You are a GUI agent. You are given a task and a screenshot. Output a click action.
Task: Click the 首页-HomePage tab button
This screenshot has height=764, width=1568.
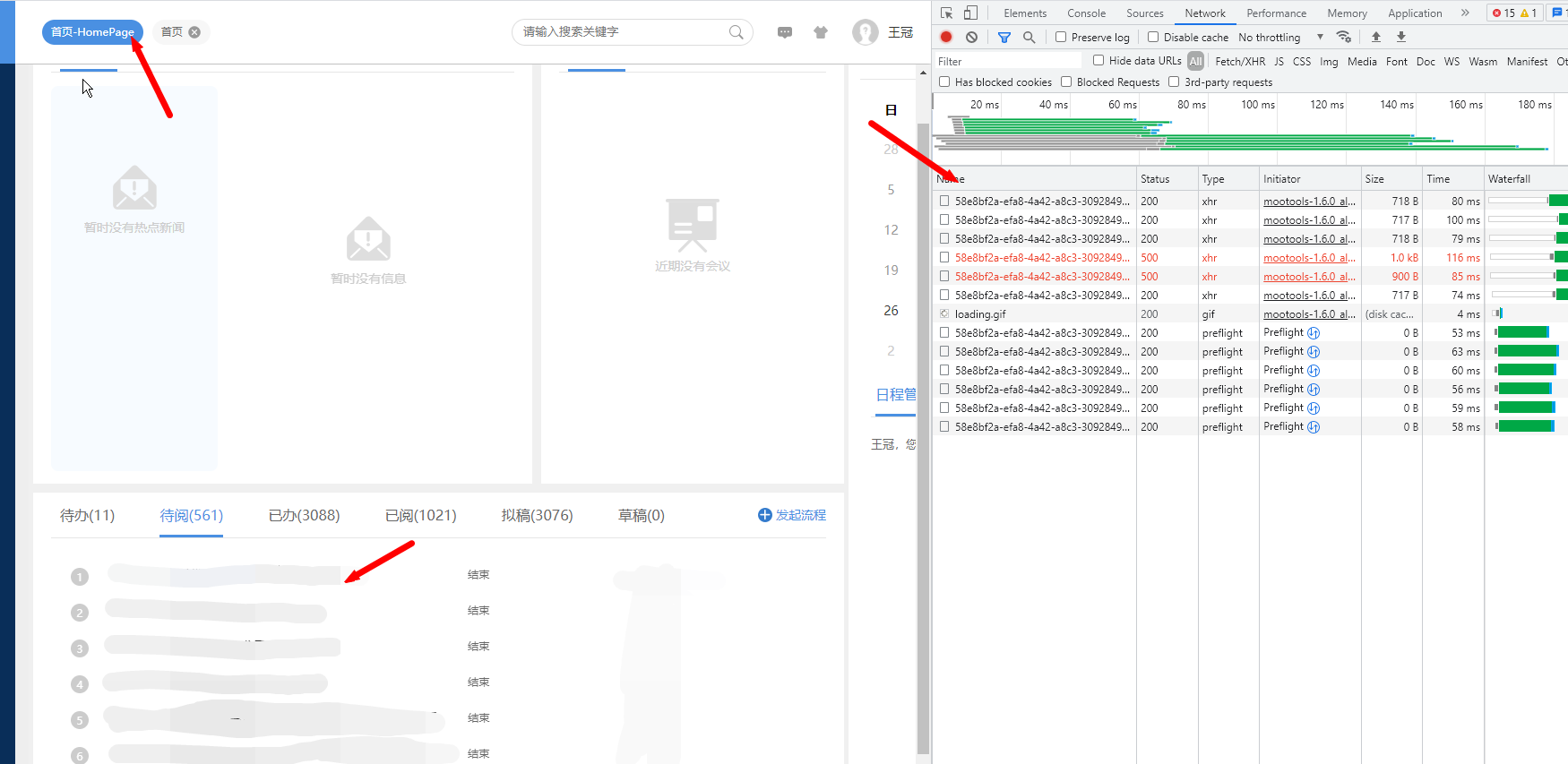click(x=92, y=32)
